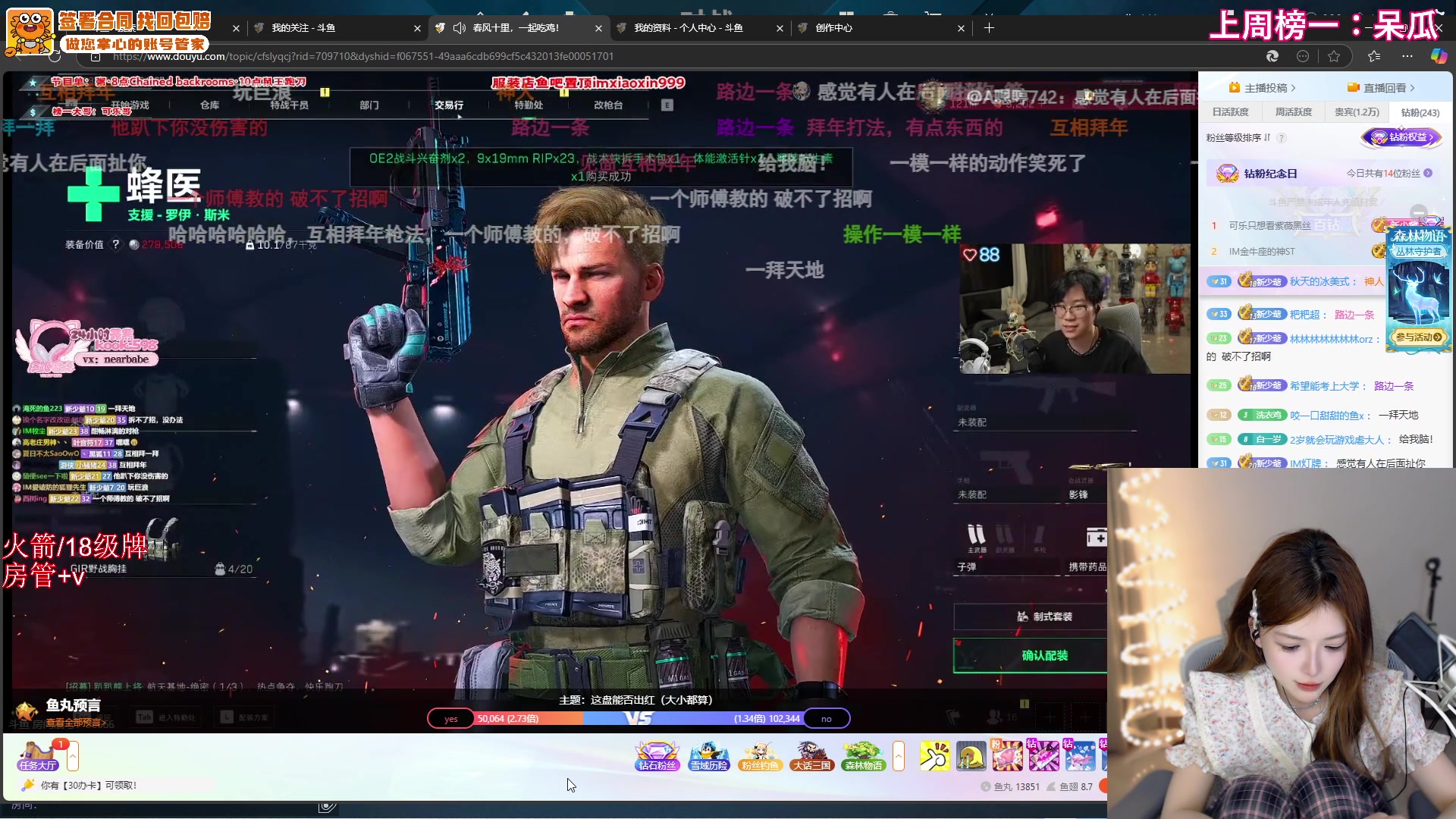The image size is (1456, 819).
Task: Open the 钻石粉丝 activity icon
Action: click(x=657, y=755)
